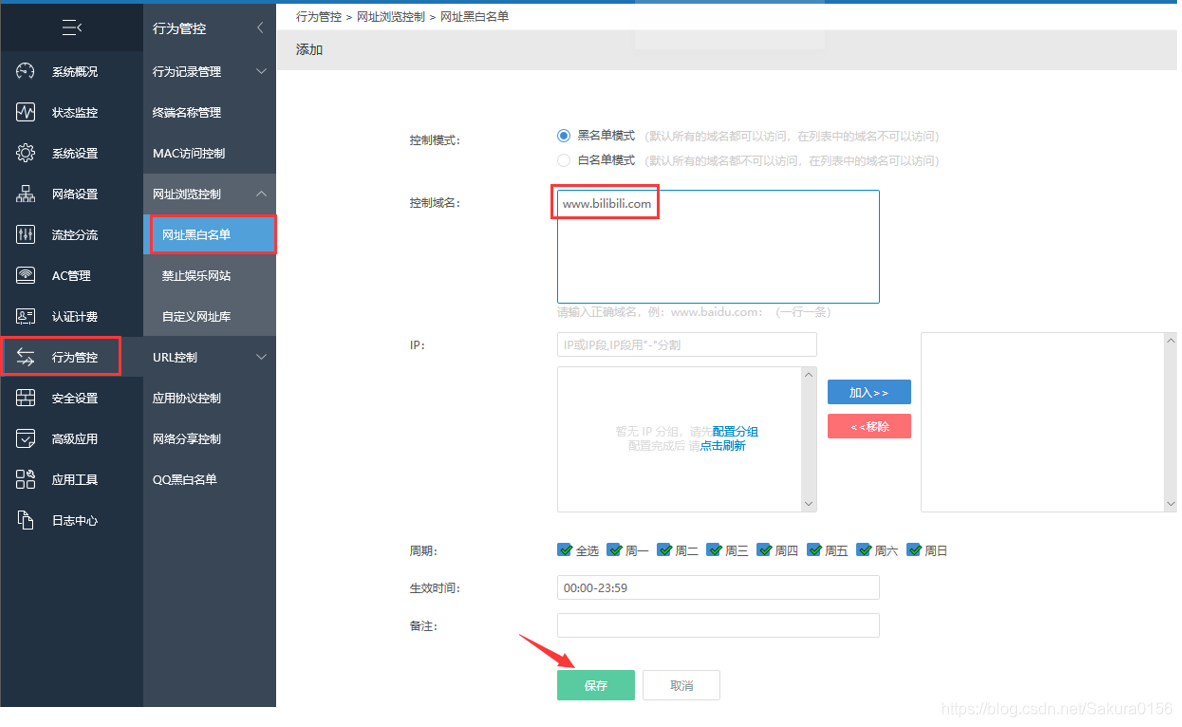Click the 日志中心 document icon
Viewport: 1182px width, 727px height.
pyautogui.click(x=25, y=520)
